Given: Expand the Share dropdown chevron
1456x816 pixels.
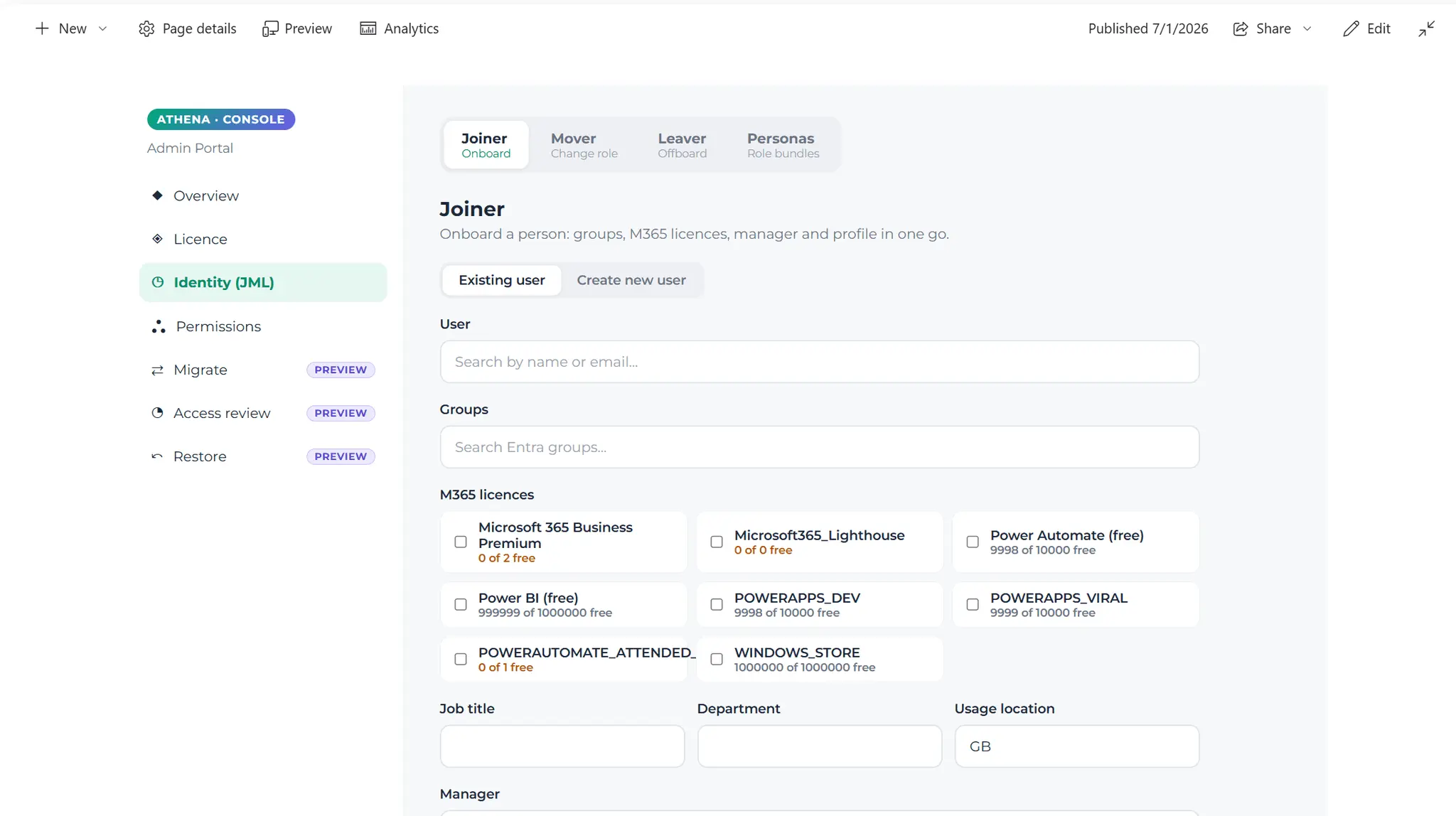Looking at the screenshot, I should point(1307,28).
